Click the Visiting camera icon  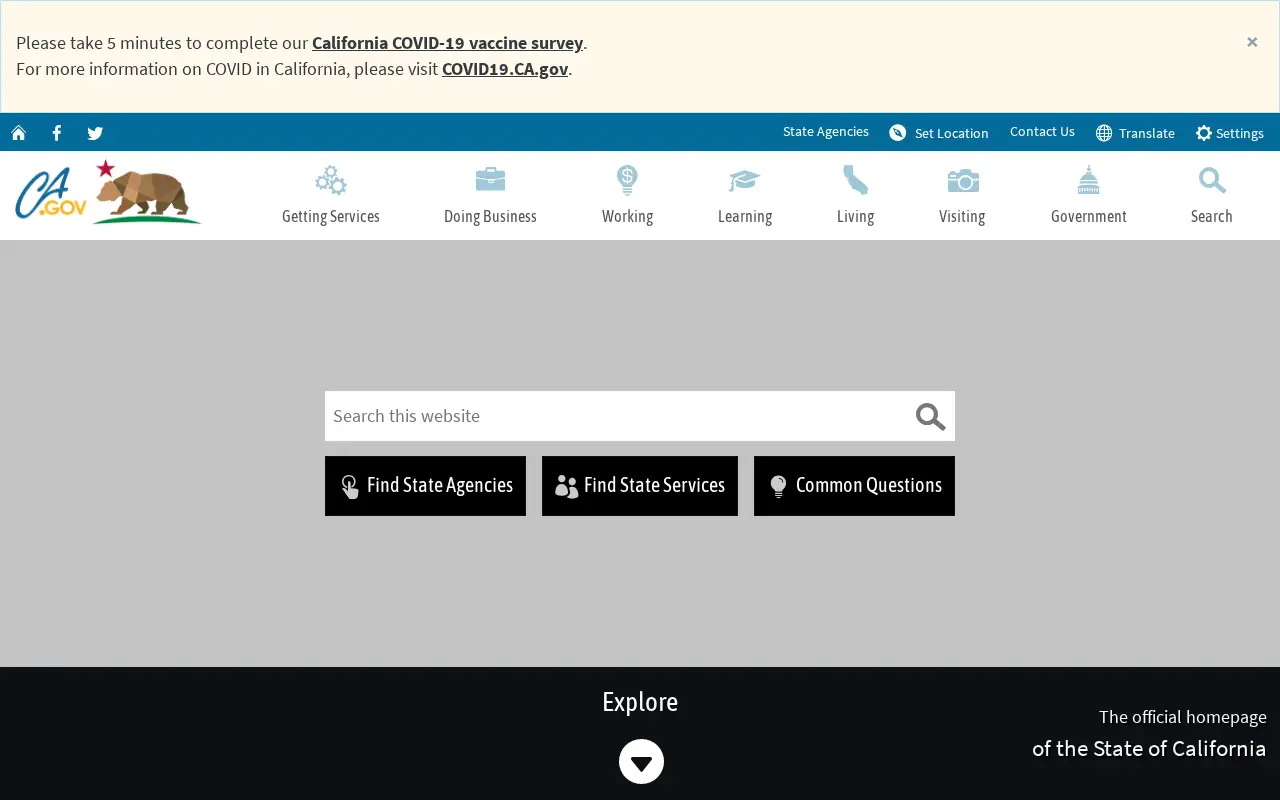[962, 181]
